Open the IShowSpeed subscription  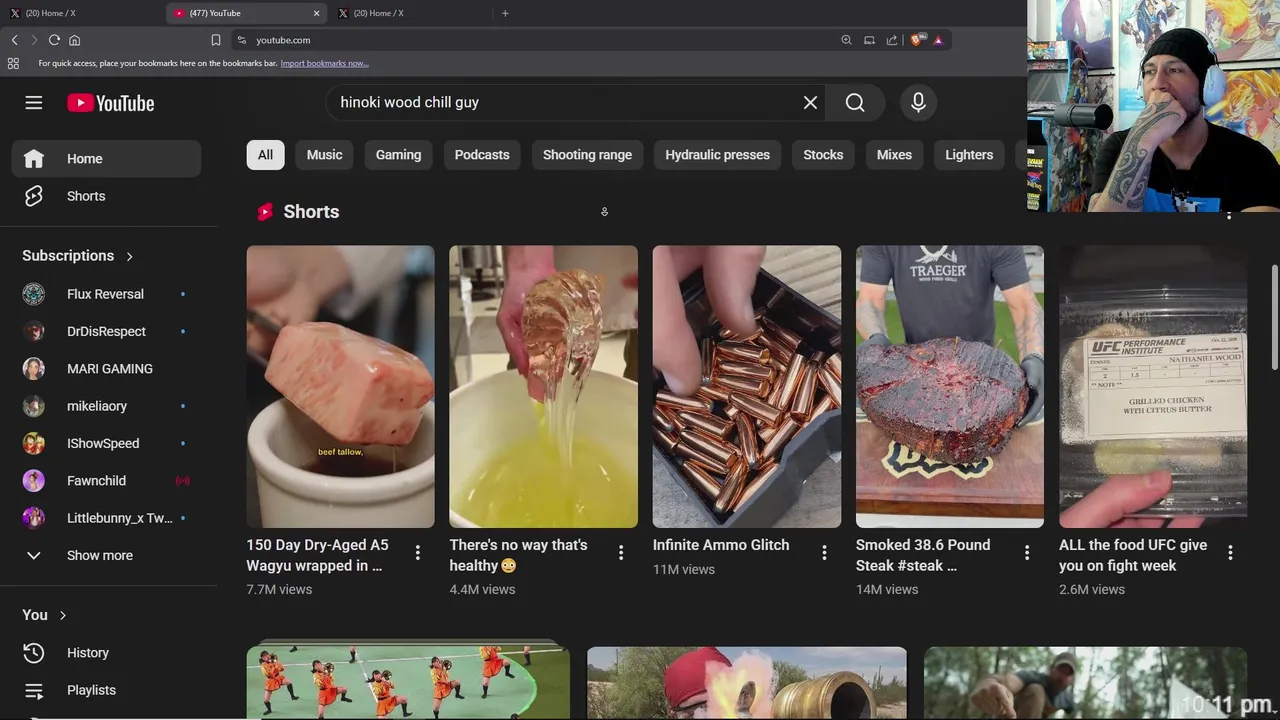tap(109, 443)
